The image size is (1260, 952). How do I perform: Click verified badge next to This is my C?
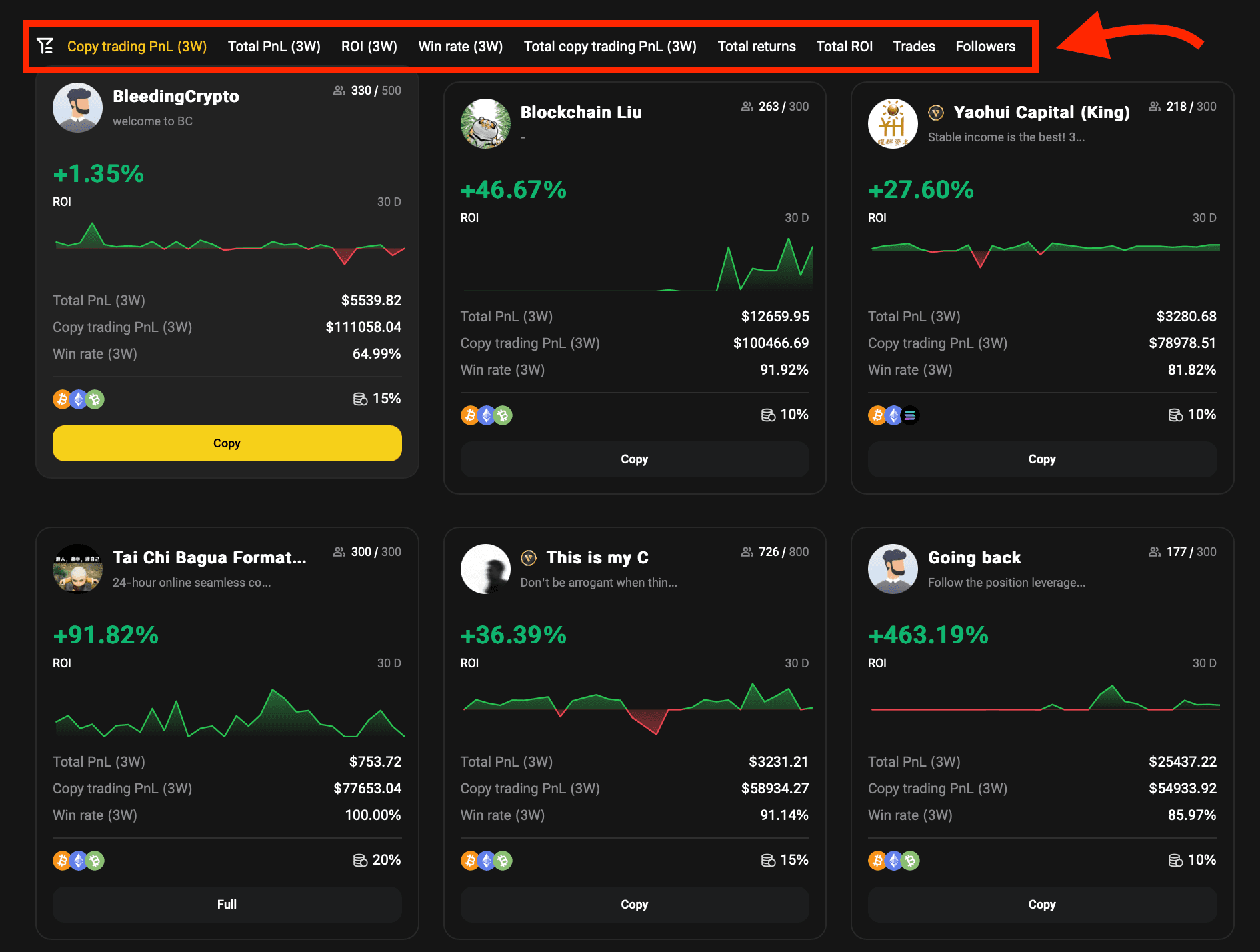[x=529, y=558]
